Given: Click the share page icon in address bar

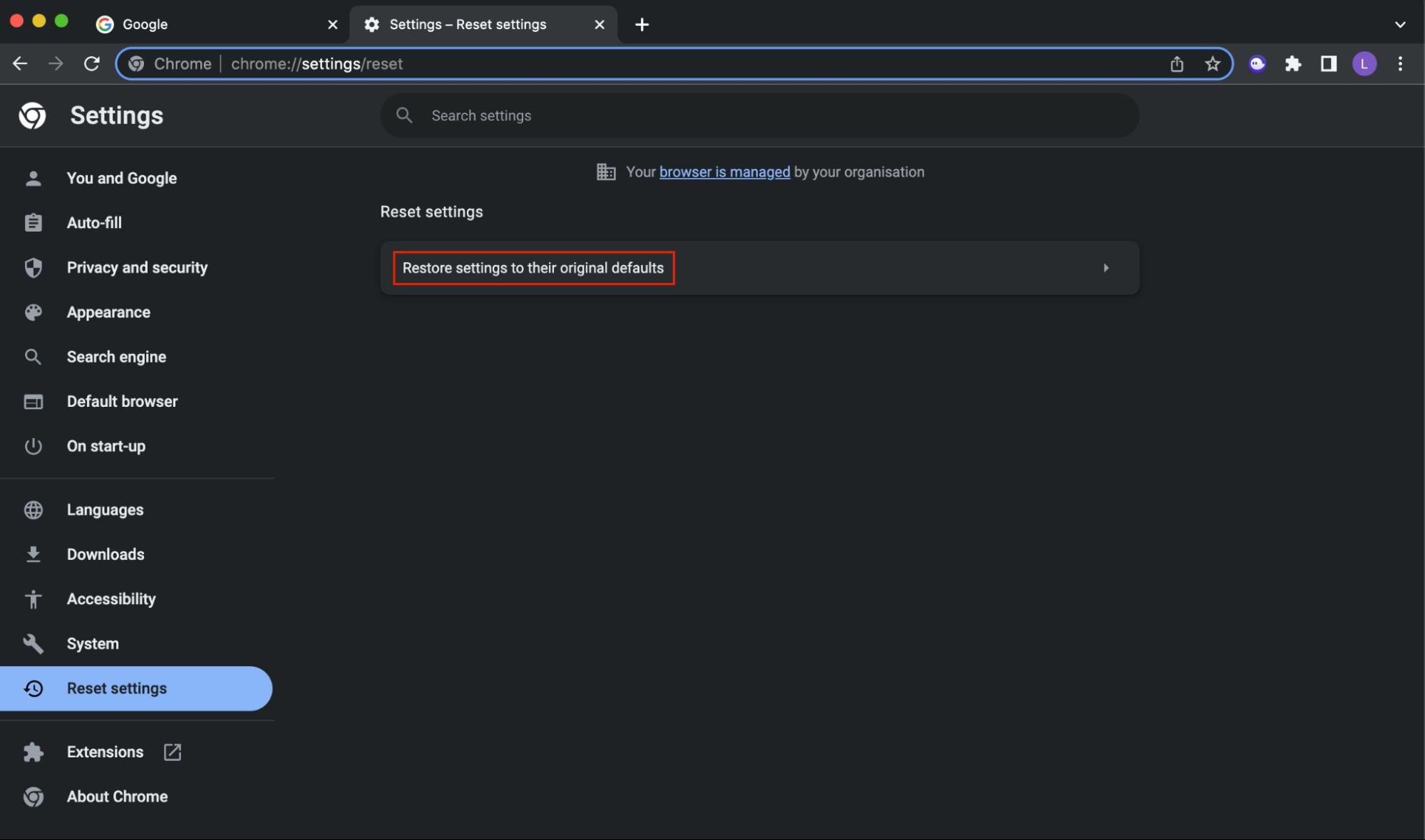Looking at the screenshot, I should point(1176,63).
